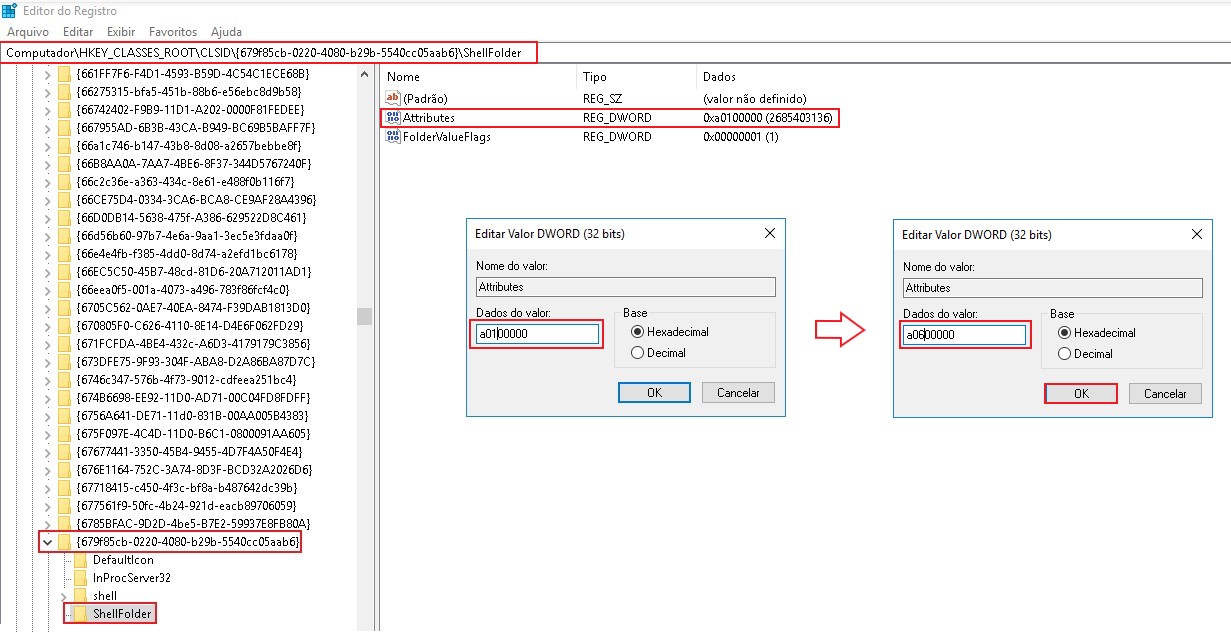1231x632 pixels.
Task: Expand the {675F097E-4C4D-11D0-B6C1-0800091AA605} key
Action: coord(47,434)
